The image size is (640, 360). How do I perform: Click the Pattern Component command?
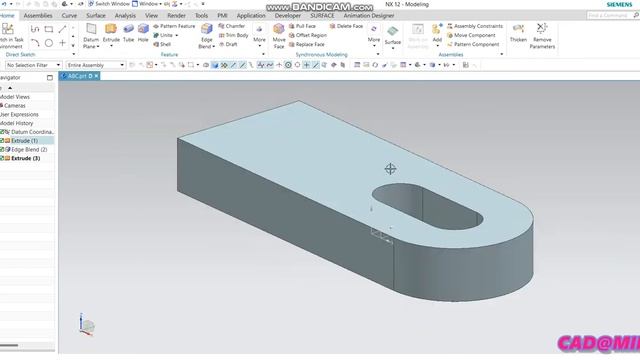[473, 44]
